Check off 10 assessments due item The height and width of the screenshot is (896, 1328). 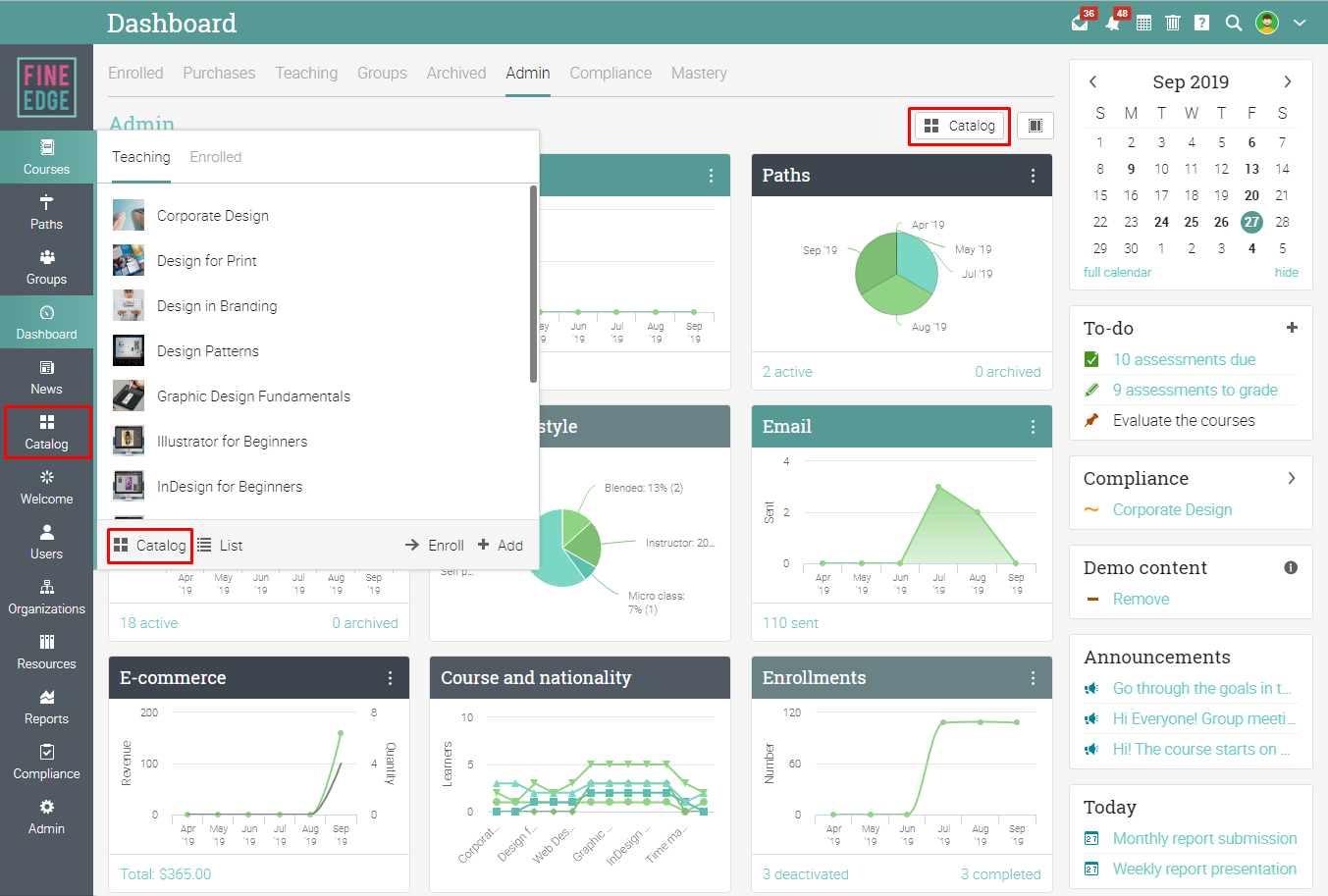pos(1091,359)
